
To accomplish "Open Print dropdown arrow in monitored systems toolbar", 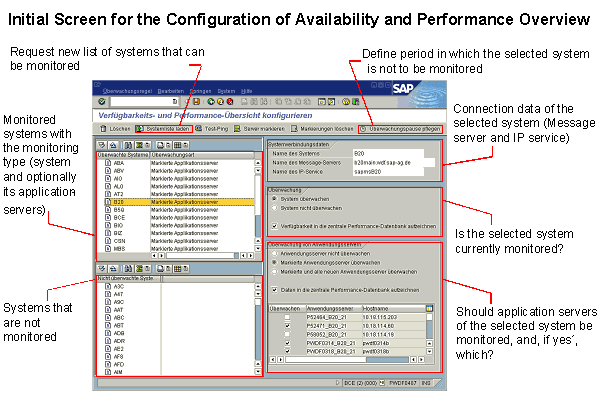I will [x=168, y=145].
